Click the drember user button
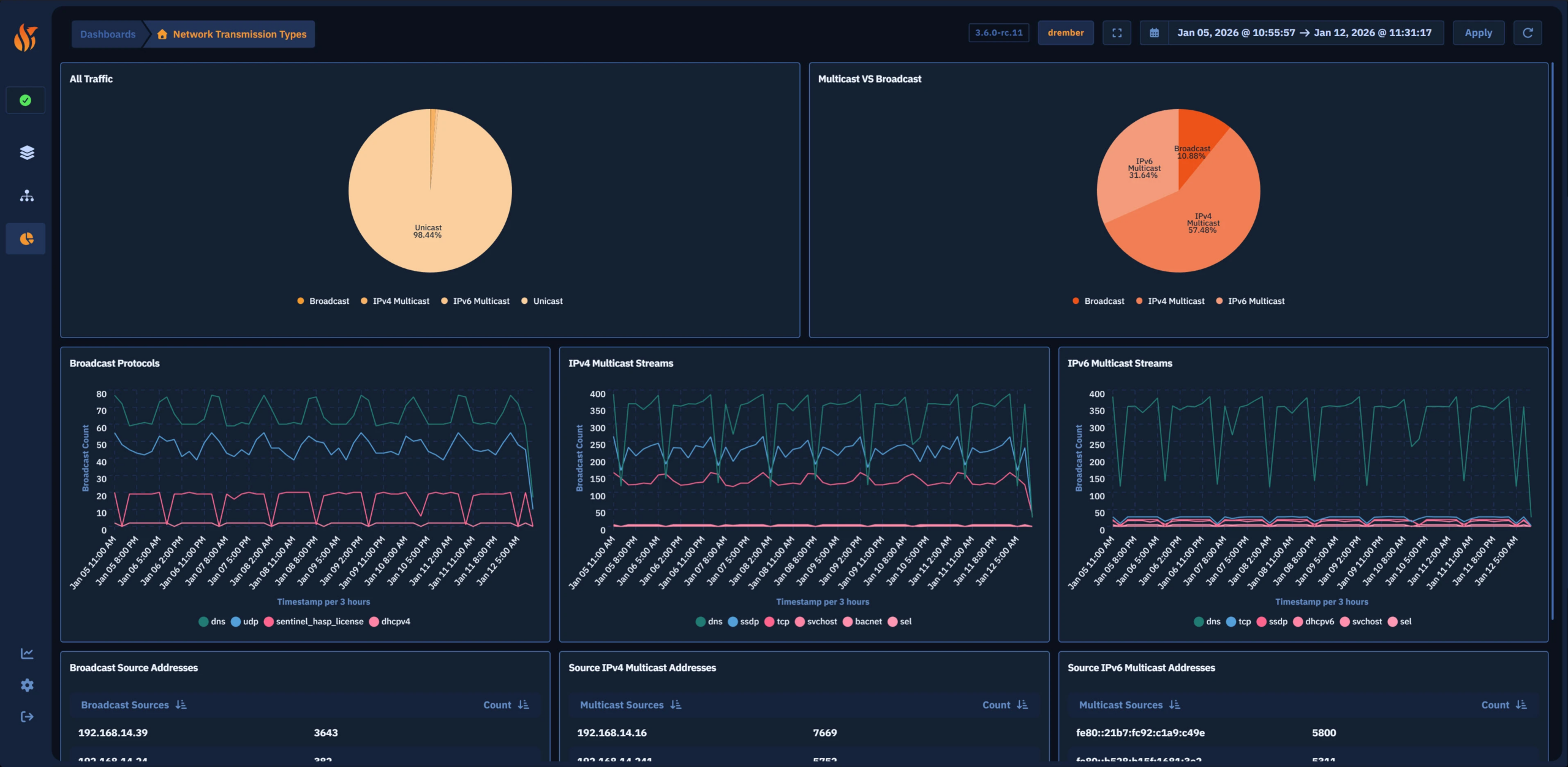The image size is (1568, 767). (x=1065, y=33)
